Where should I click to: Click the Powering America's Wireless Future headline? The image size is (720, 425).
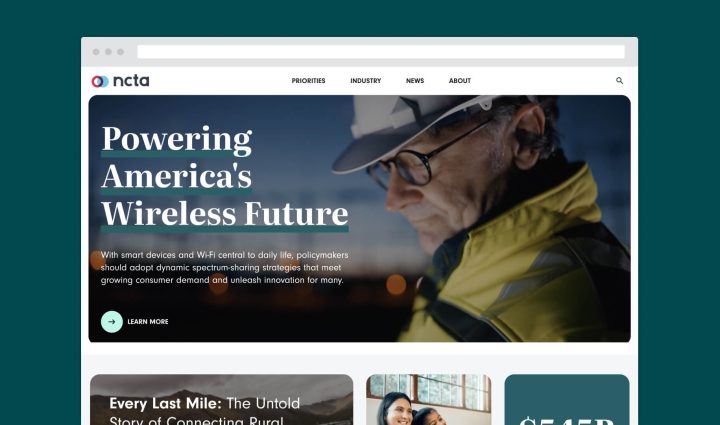coord(225,176)
